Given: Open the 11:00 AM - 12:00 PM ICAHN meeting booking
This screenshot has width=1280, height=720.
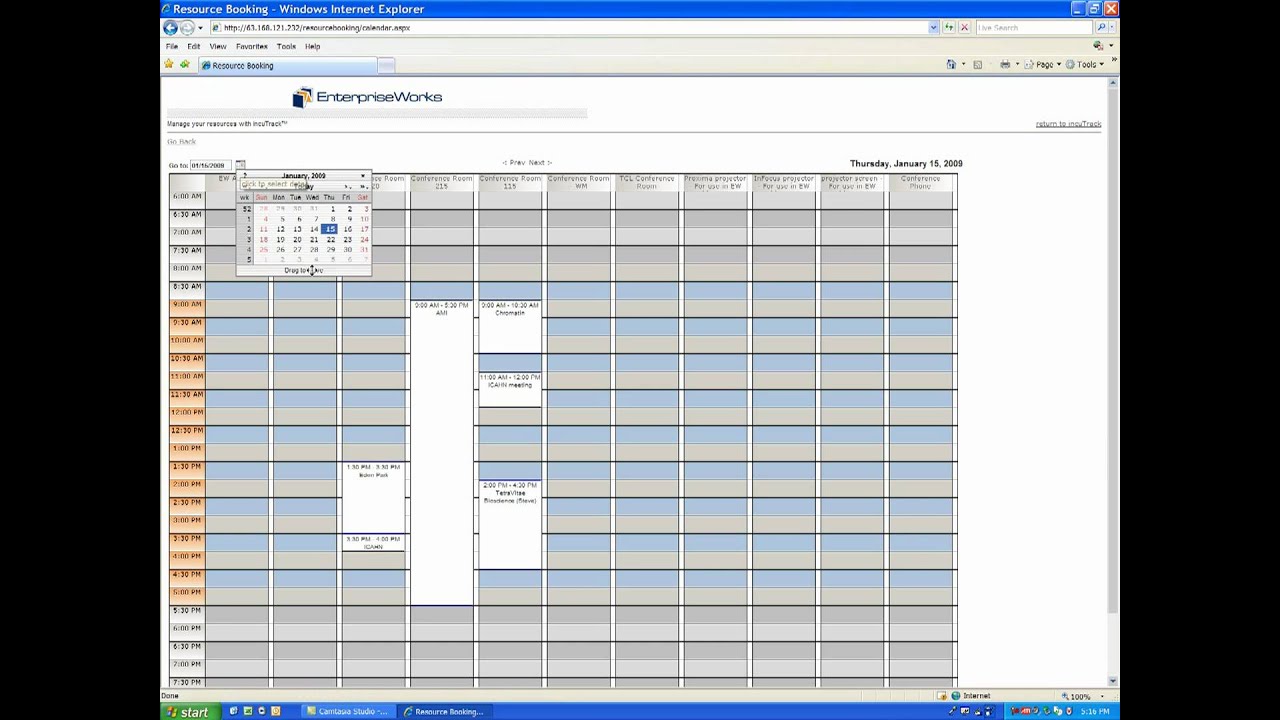Looking at the screenshot, I should 510,389.
